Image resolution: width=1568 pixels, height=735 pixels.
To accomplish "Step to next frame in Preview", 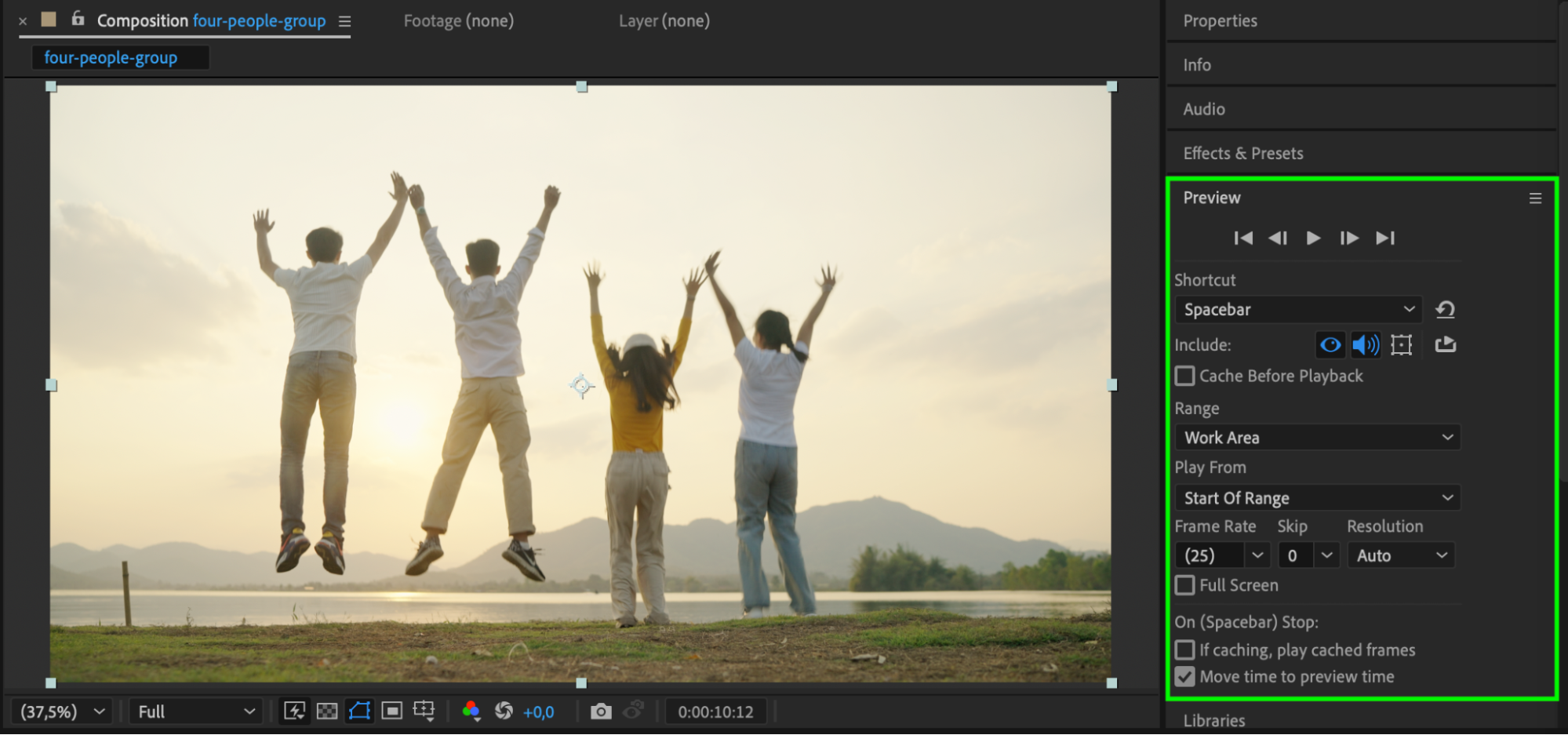I will [1349, 238].
